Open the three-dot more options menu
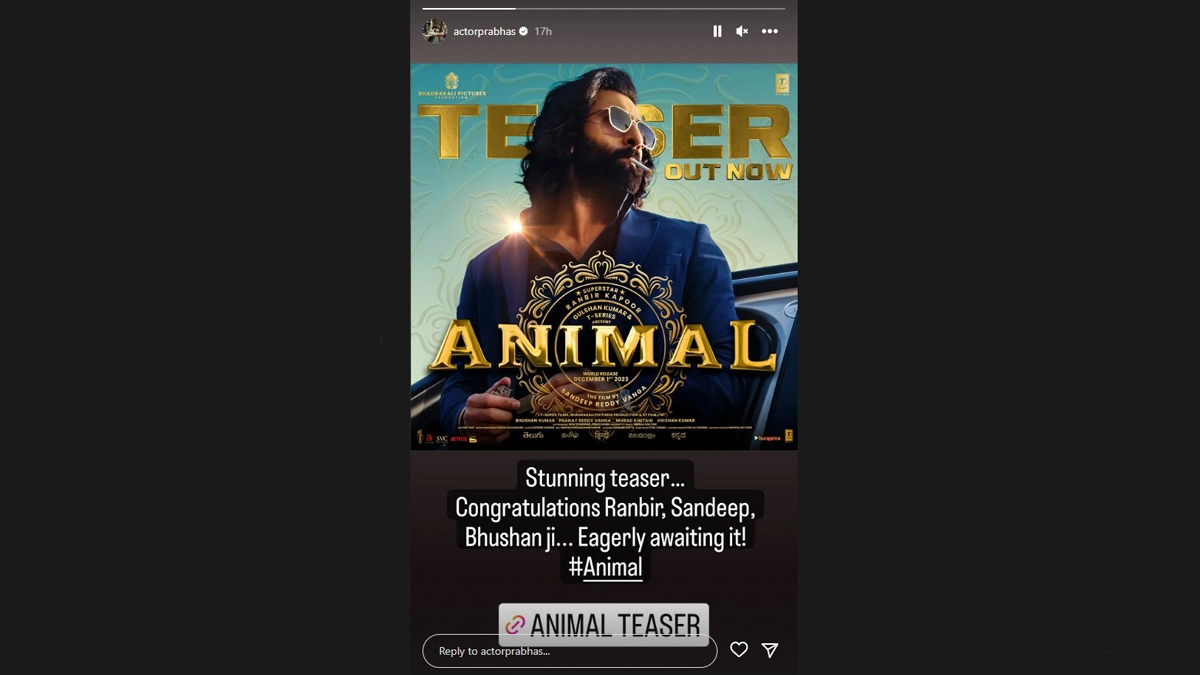Screen dimensions: 1200x675 point(770,31)
